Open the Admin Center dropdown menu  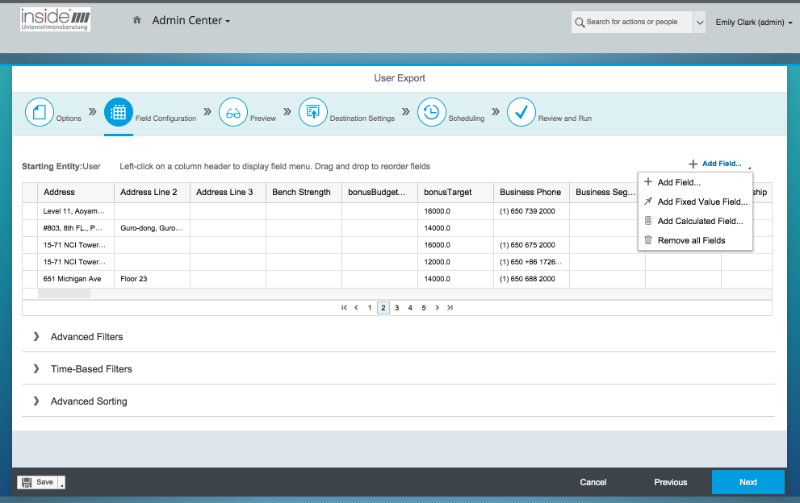(x=190, y=21)
